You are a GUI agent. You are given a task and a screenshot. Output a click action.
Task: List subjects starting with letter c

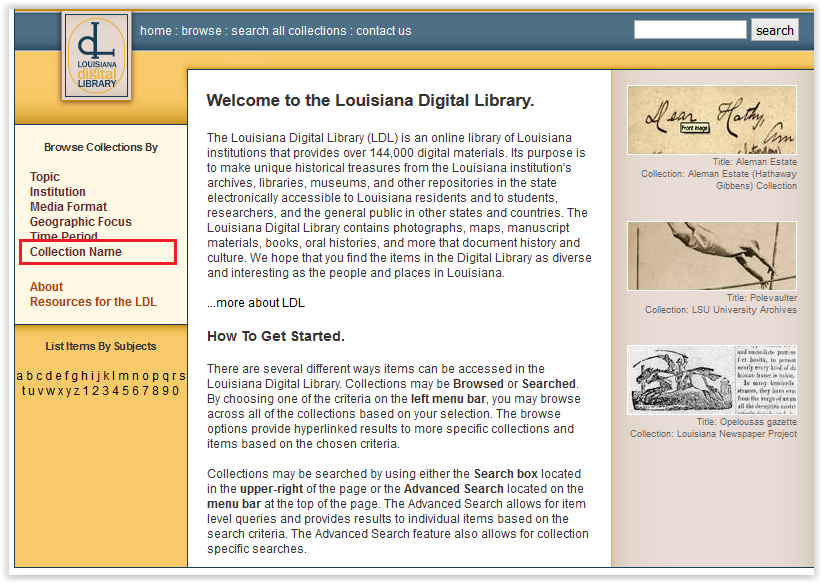[x=39, y=376]
